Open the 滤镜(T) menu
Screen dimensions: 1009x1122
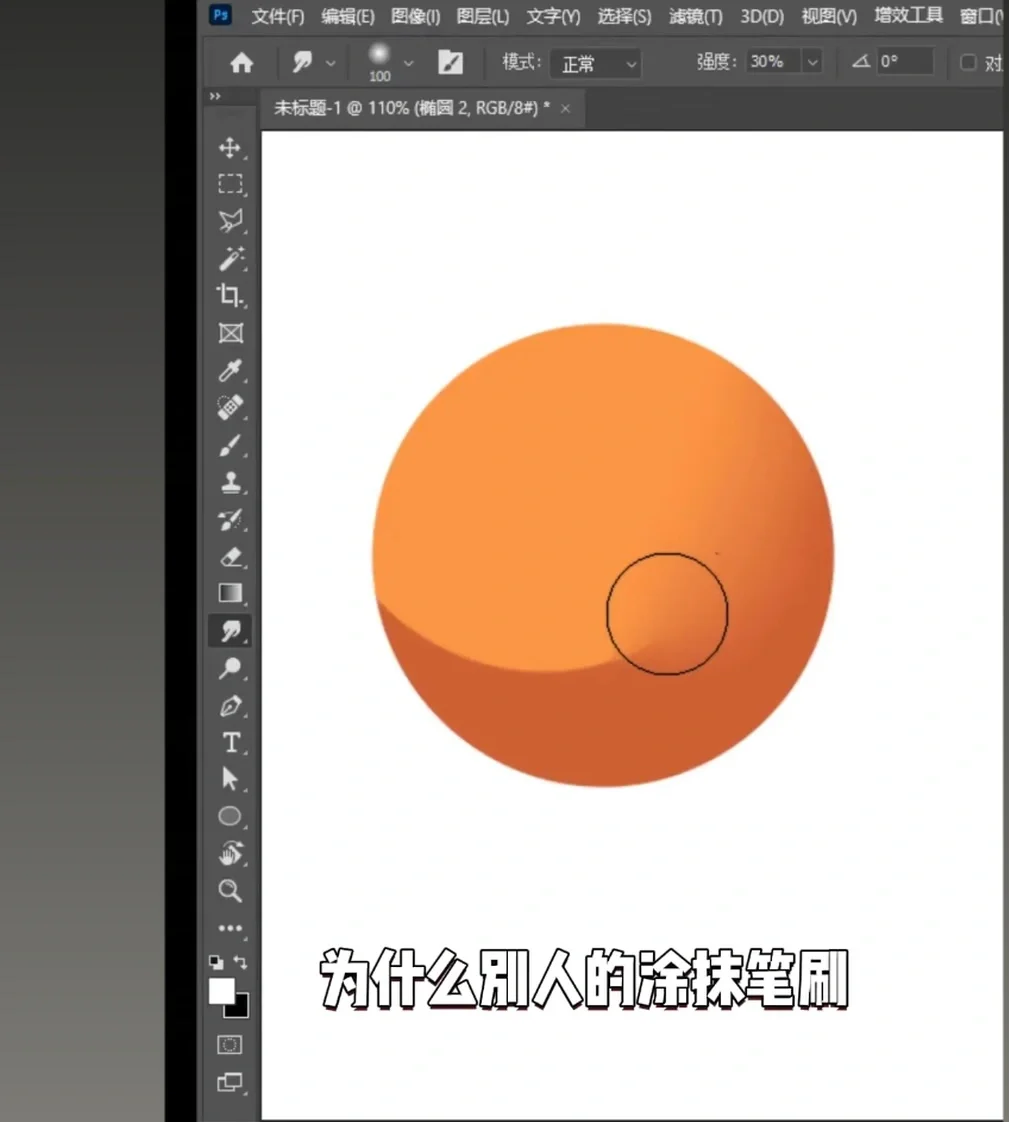pyautogui.click(x=695, y=16)
